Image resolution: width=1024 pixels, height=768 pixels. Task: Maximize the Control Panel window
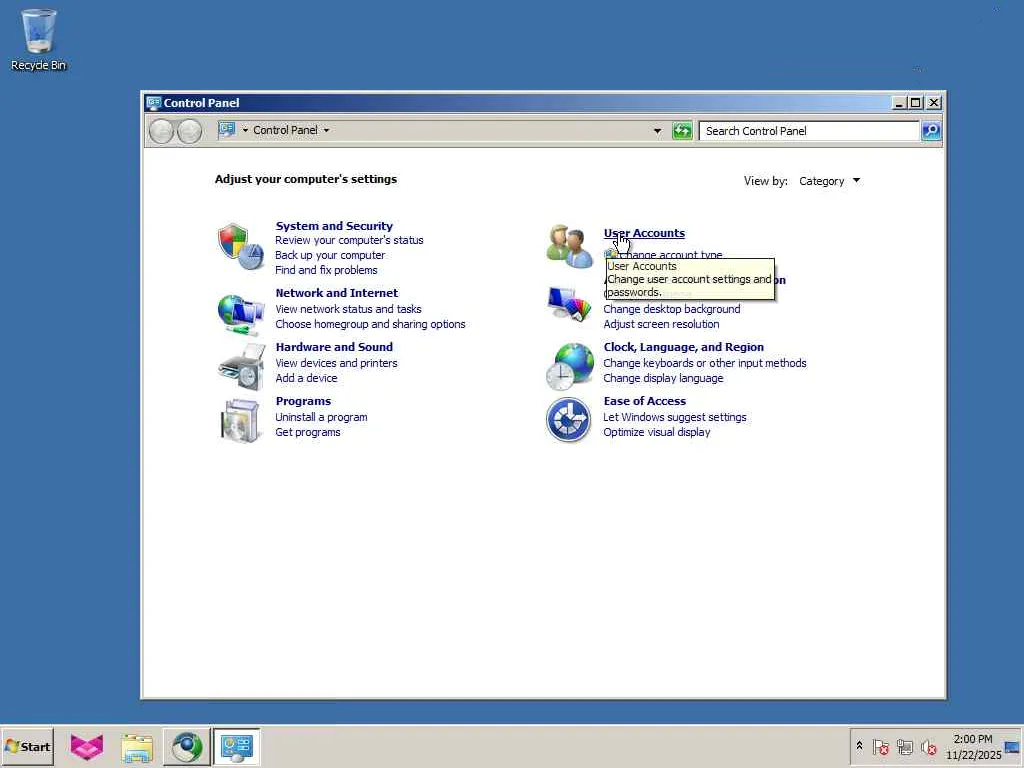point(916,103)
